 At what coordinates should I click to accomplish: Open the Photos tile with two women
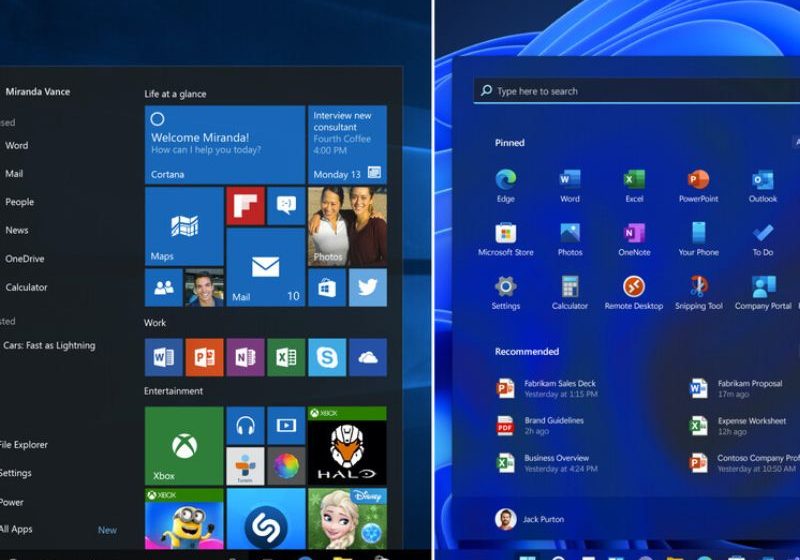point(347,226)
